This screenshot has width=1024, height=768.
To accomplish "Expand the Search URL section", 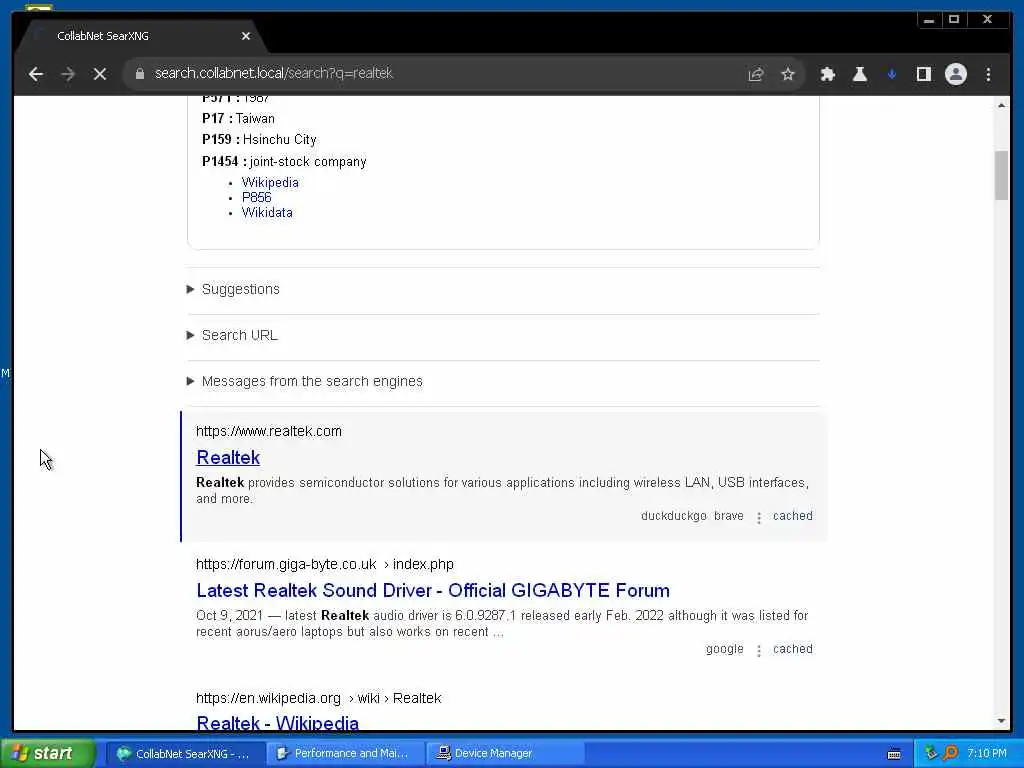I will pyautogui.click(x=232, y=335).
